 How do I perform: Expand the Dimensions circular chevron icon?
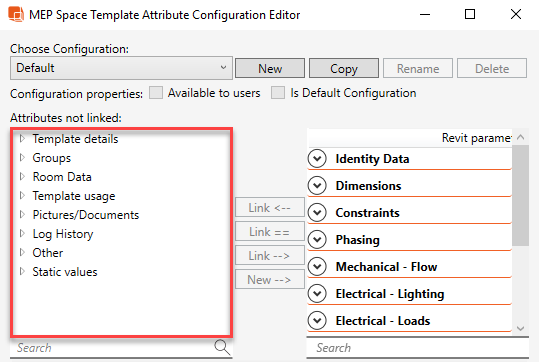tap(317, 186)
